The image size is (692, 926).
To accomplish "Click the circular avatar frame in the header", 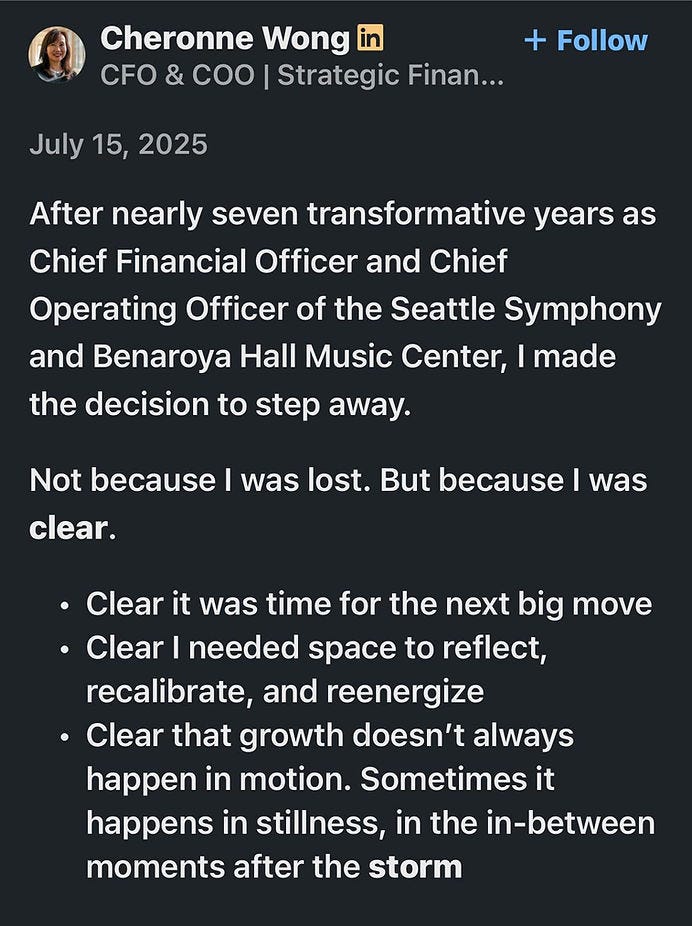I will tap(57, 56).
